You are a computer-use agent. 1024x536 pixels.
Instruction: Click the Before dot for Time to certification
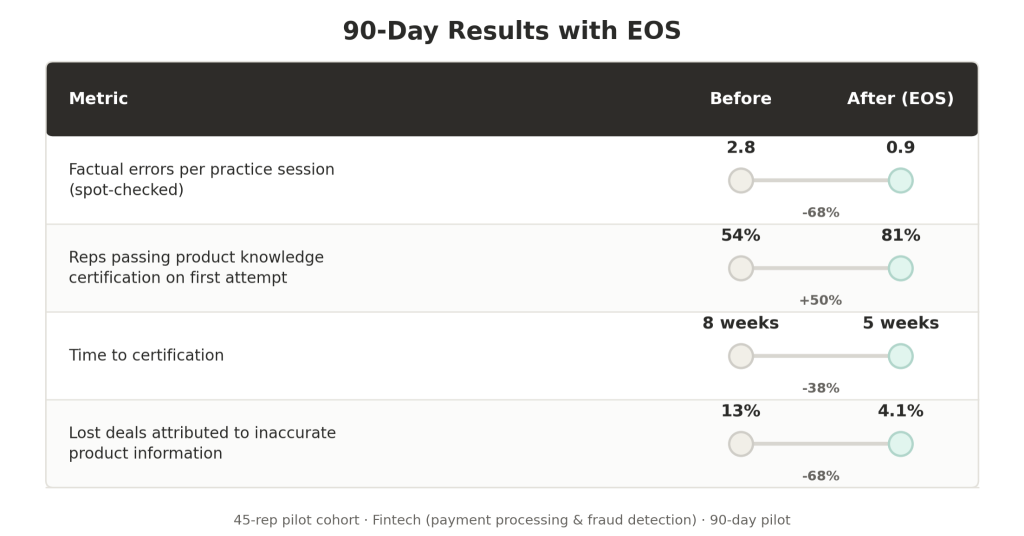[741, 356]
